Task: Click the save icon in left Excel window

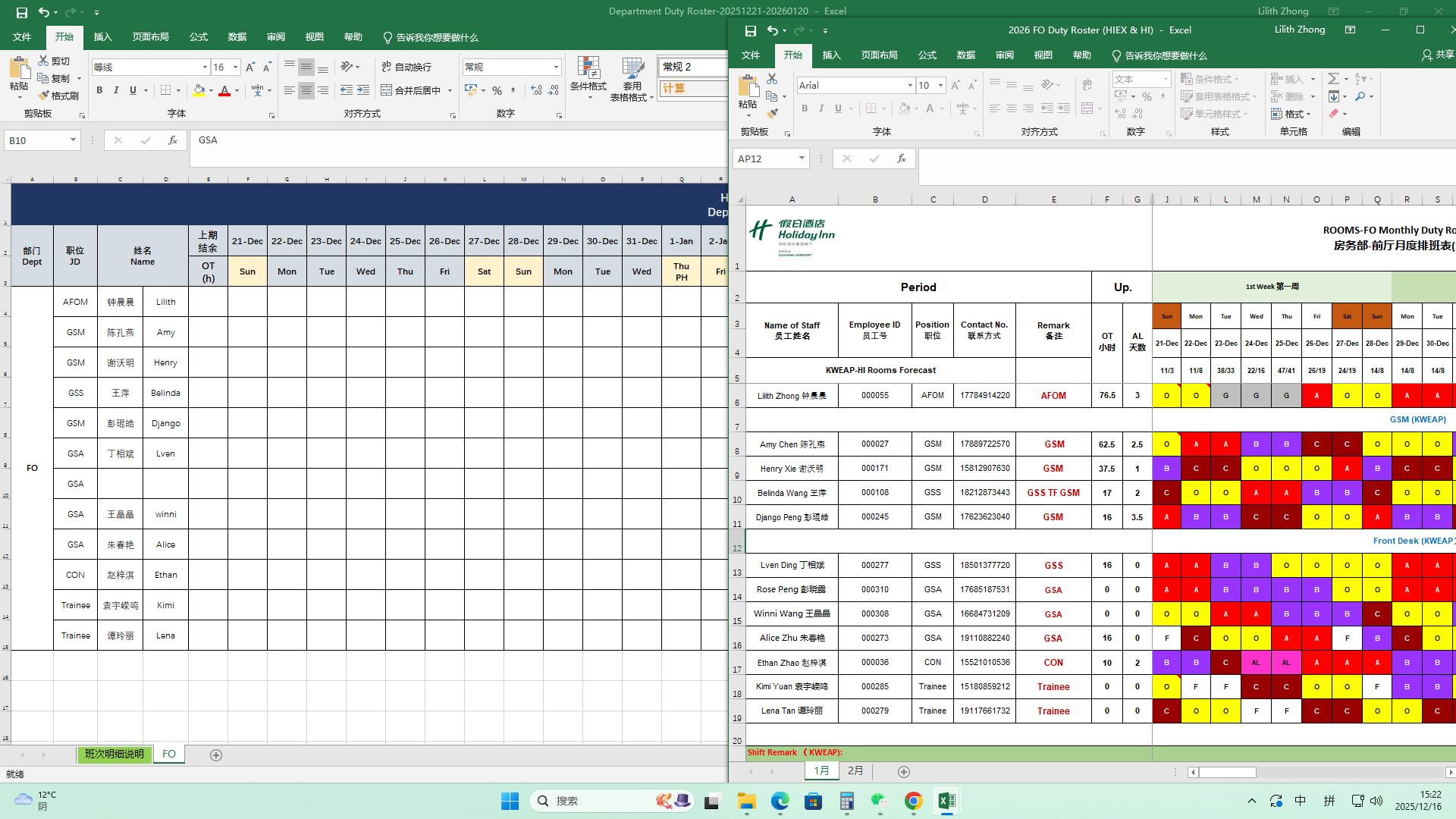Action: pos(22,12)
